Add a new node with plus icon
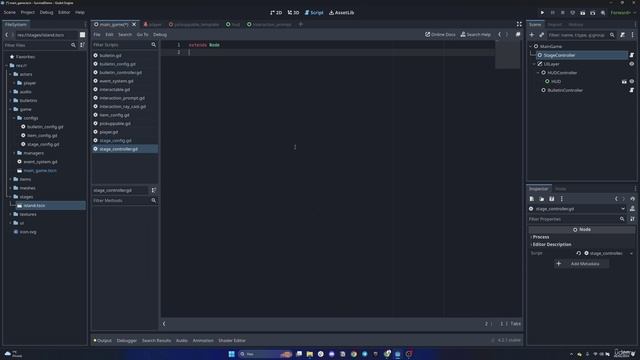This screenshot has height=360, width=640. click(x=531, y=35)
